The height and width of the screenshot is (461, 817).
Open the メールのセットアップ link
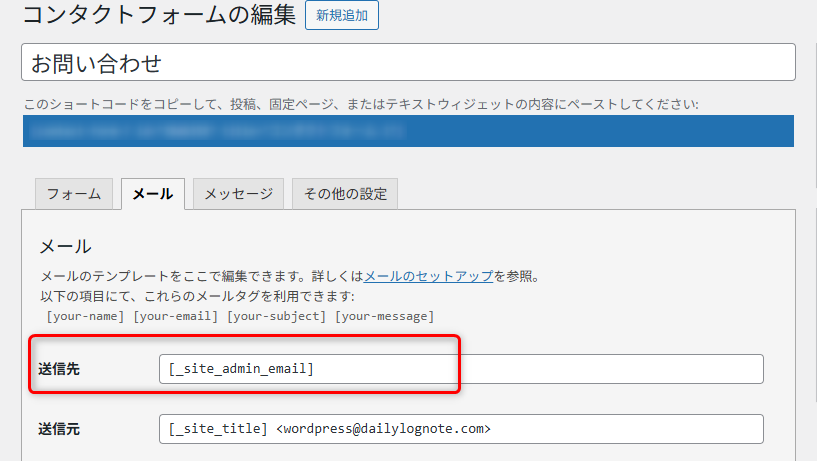(x=429, y=276)
